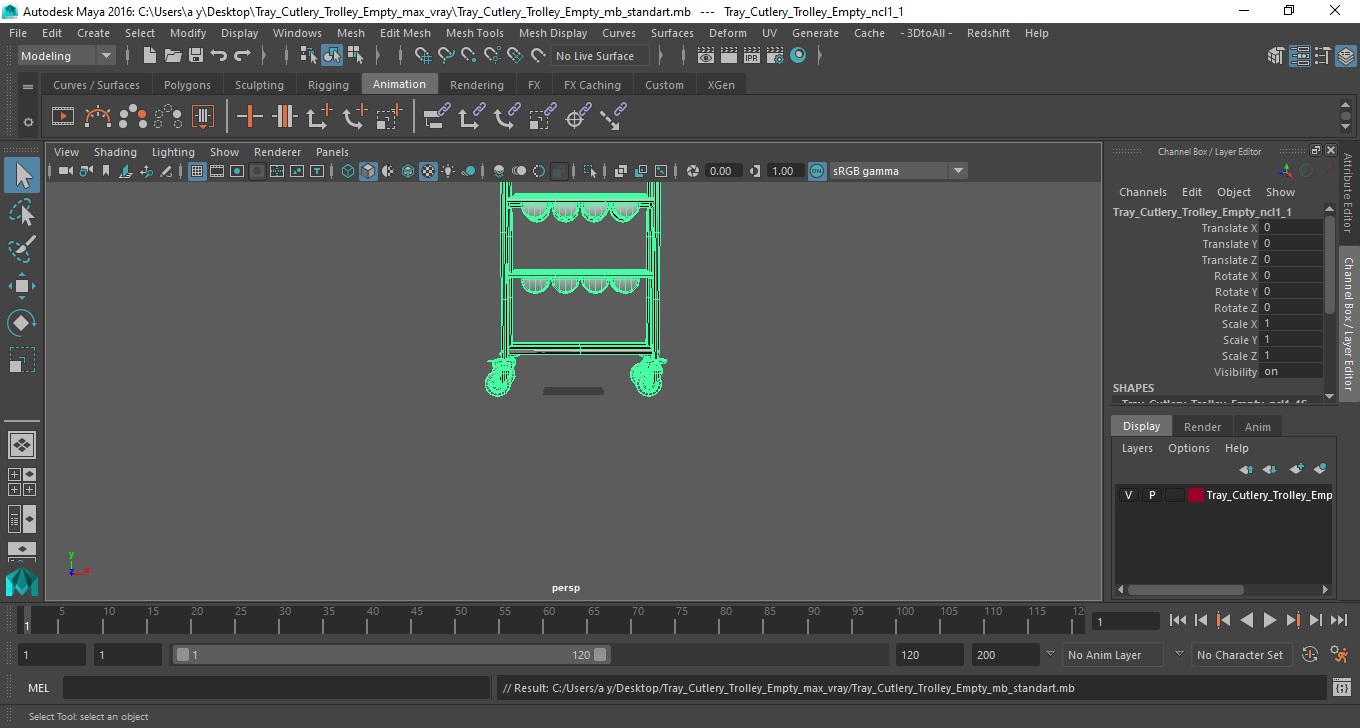Toggle textured display in viewport
Viewport: 1360px width, 728px height.
point(428,171)
